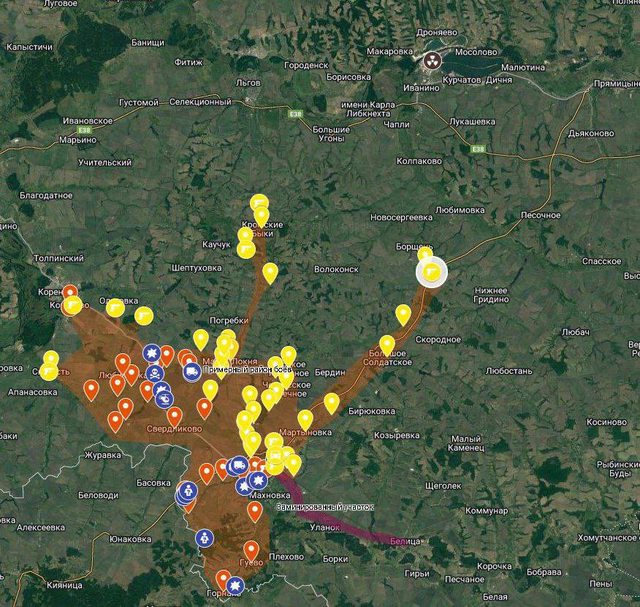Select the yellow pin south of Кромские Быки
This screenshot has height=607, width=640.
tap(270, 271)
